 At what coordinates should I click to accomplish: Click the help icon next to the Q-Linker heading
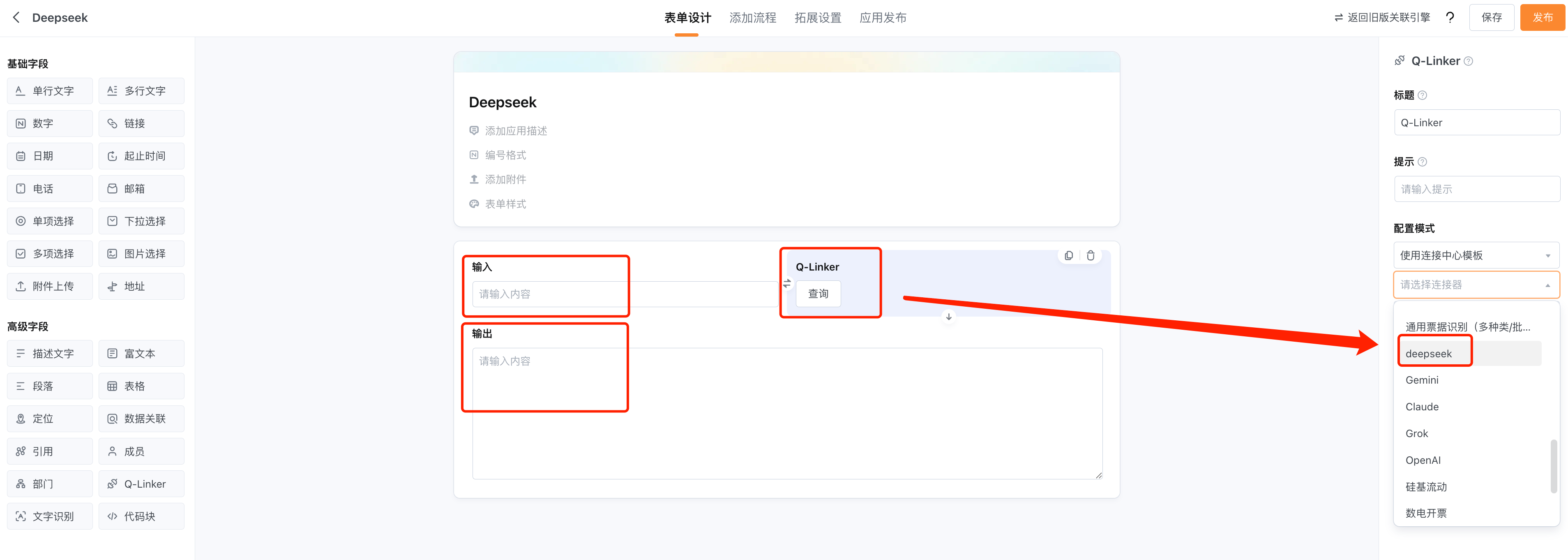(x=1468, y=61)
